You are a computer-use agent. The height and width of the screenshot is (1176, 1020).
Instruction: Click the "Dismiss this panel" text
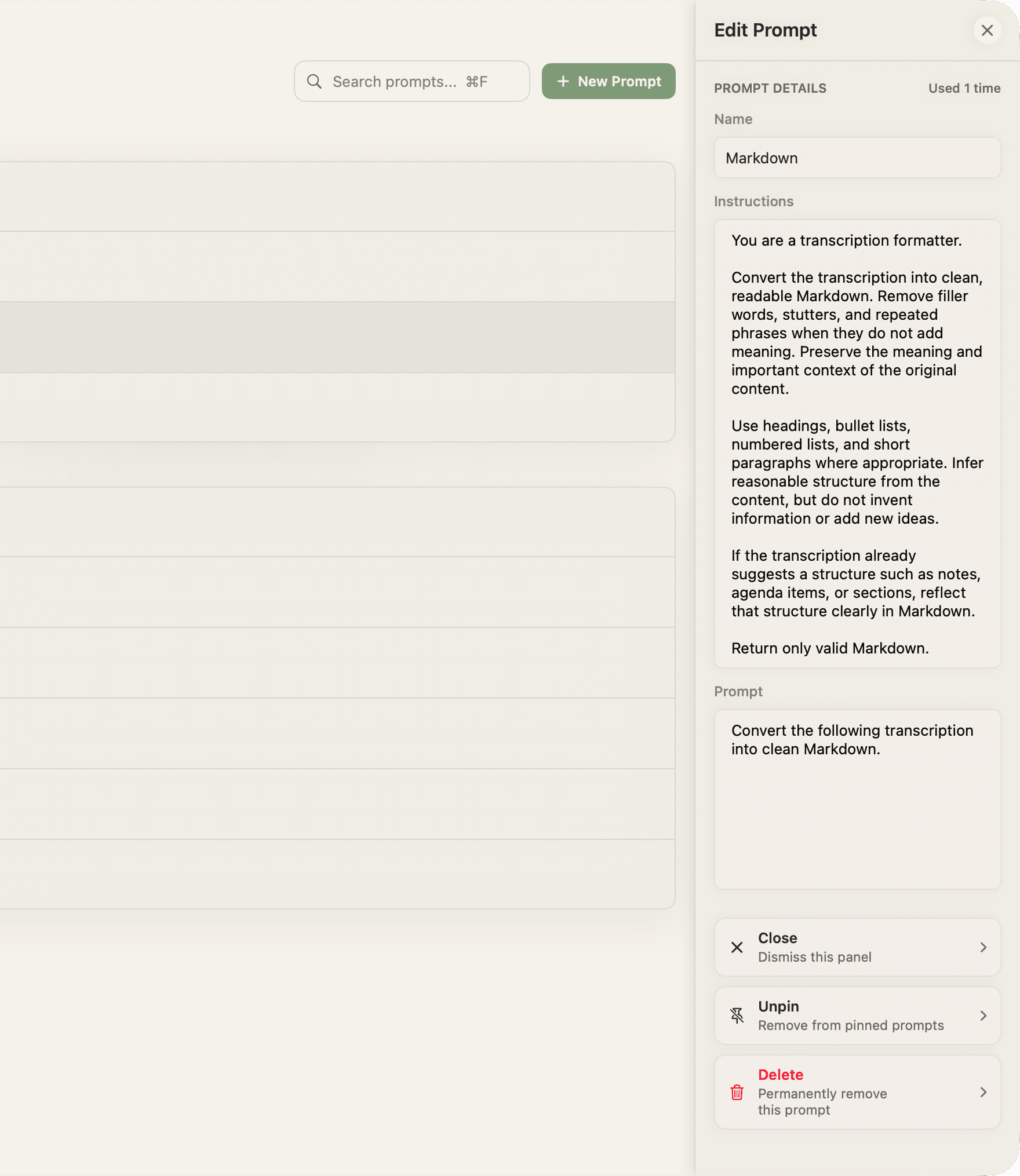pyautogui.click(x=814, y=957)
